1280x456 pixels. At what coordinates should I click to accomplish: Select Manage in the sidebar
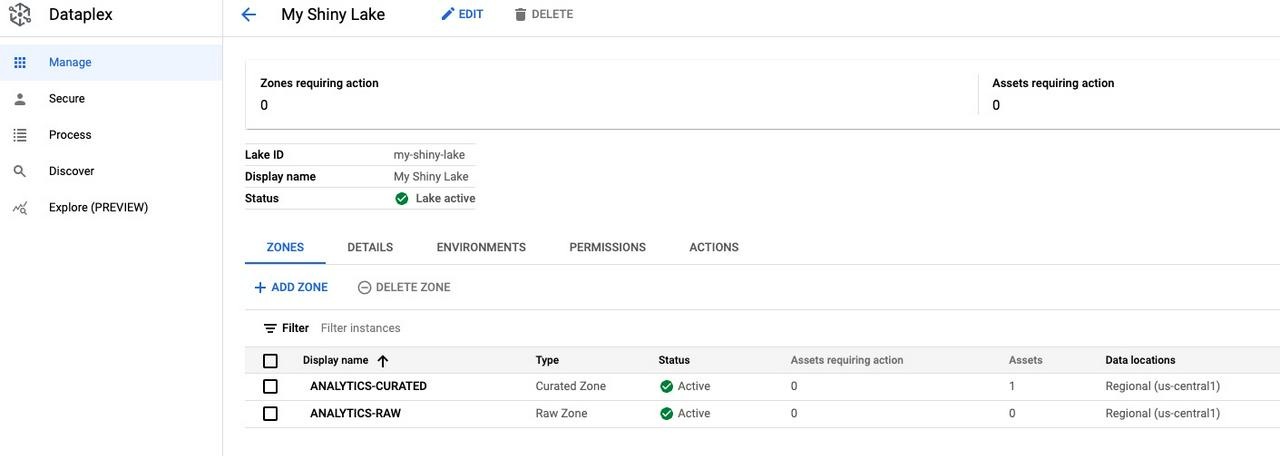(111, 62)
